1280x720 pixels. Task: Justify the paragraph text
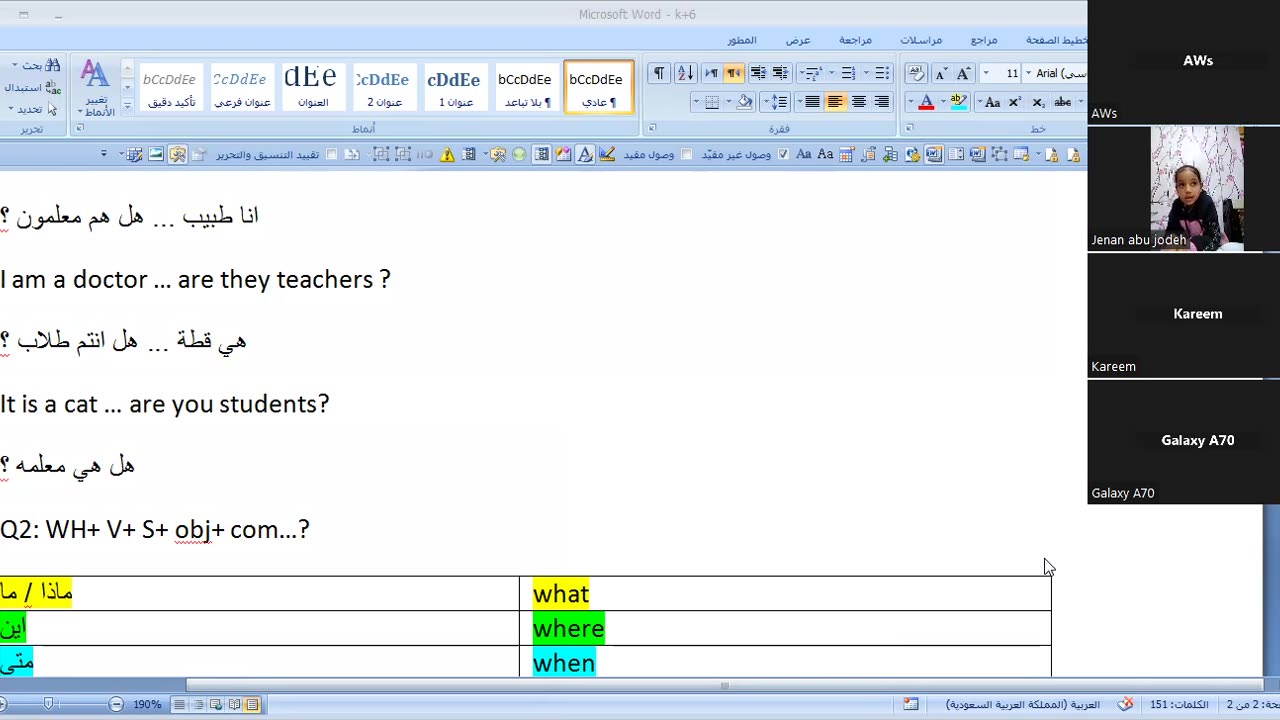812,102
